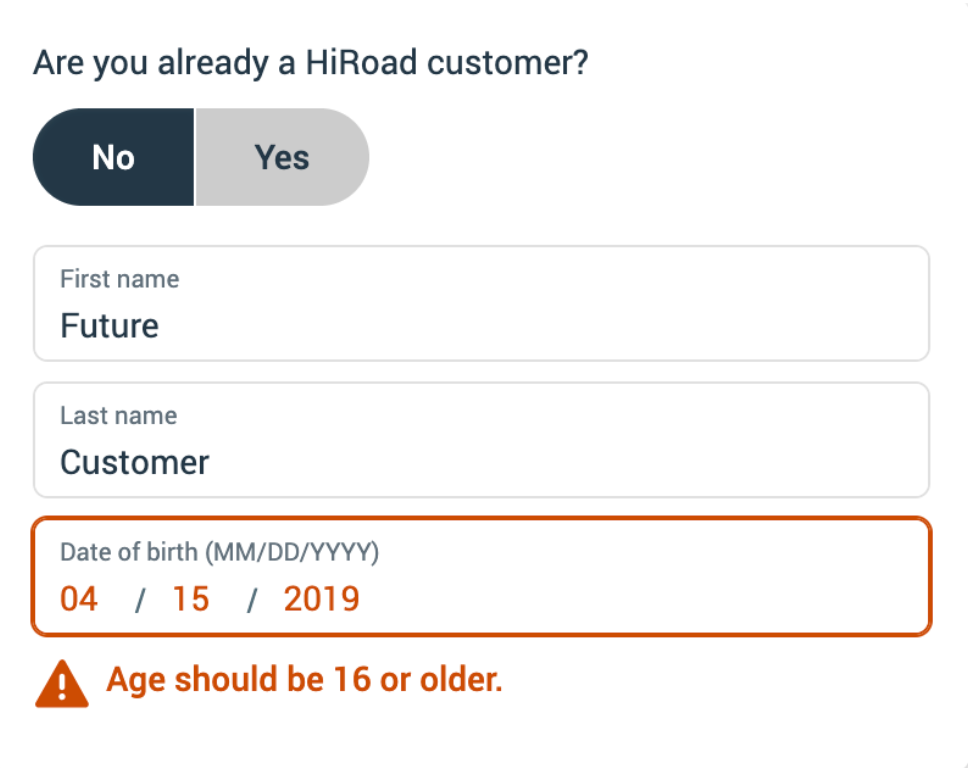Image resolution: width=968 pixels, height=768 pixels.
Task: Select the day value 15
Action: click(x=191, y=599)
